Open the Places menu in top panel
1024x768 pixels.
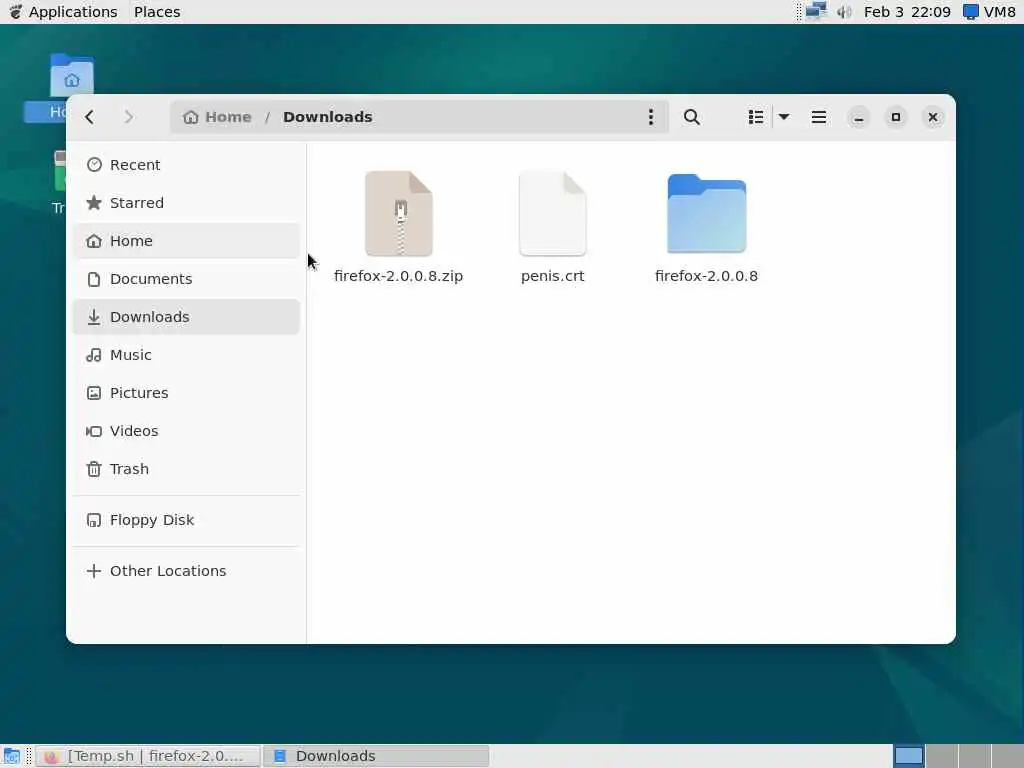click(x=157, y=12)
